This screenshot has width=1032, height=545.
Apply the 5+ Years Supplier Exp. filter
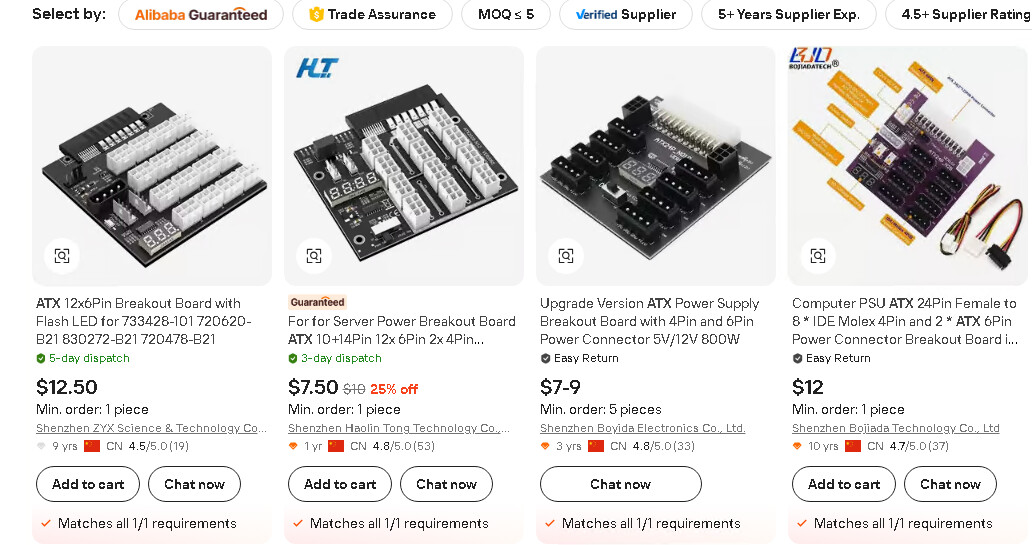789,15
